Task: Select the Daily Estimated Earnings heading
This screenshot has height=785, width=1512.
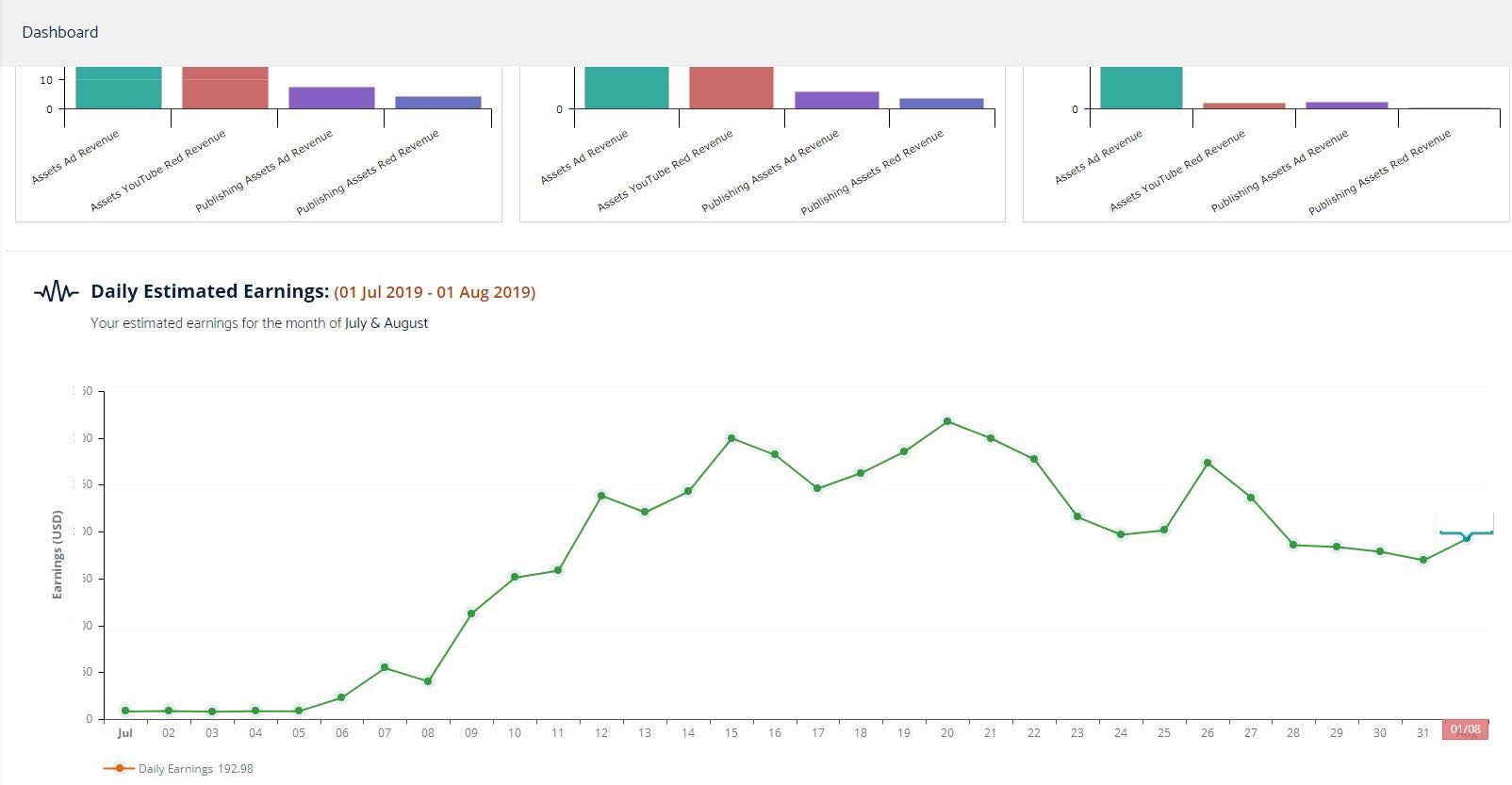Action: pyautogui.click(x=209, y=291)
